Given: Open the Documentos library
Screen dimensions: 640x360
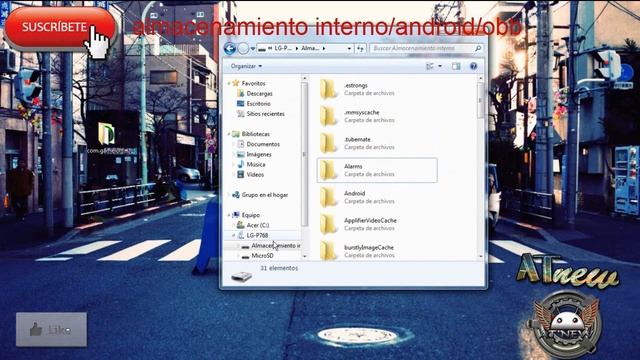Looking at the screenshot, I should (263, 144).
